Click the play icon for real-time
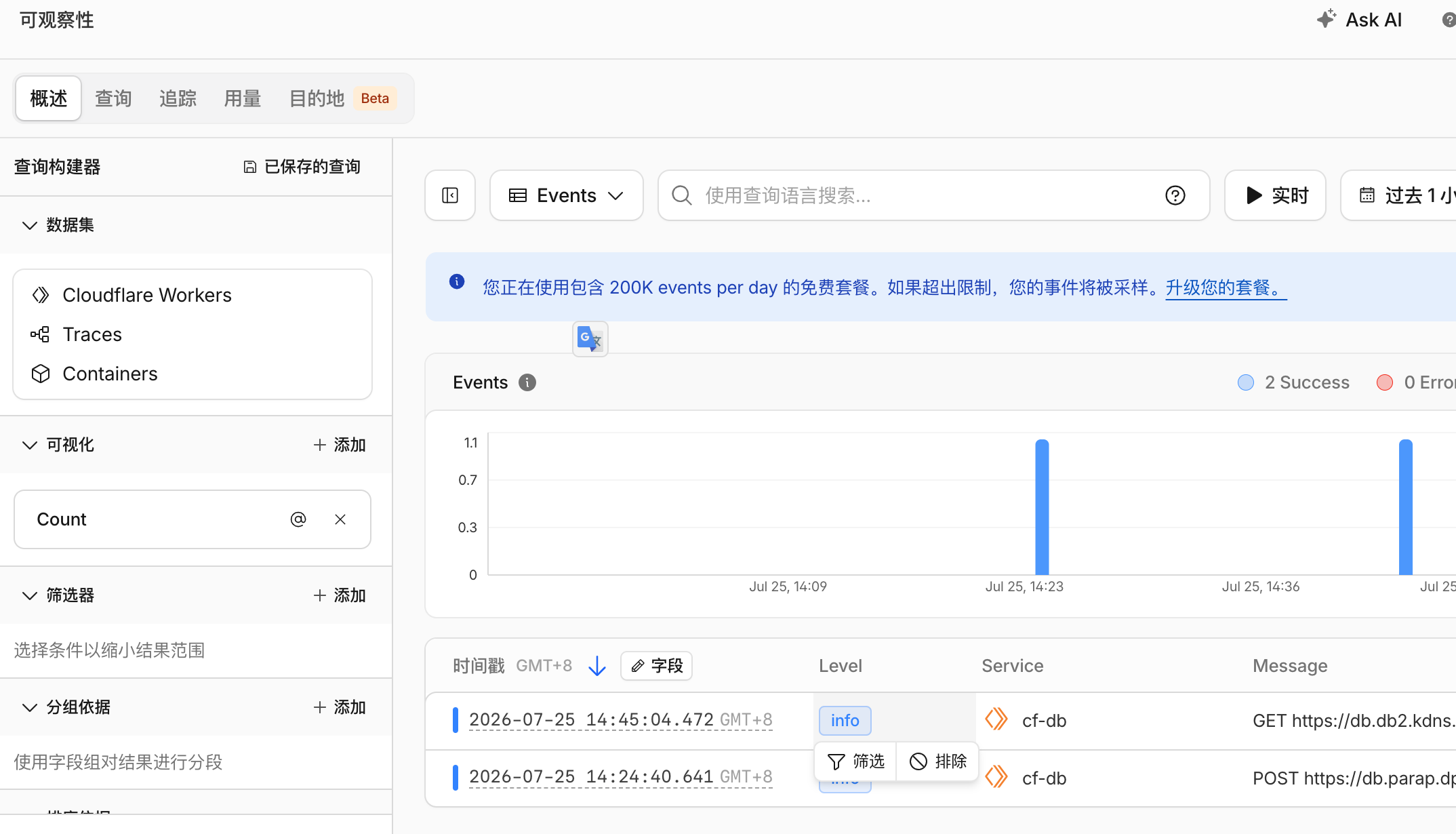 (x=1254, y=195)
